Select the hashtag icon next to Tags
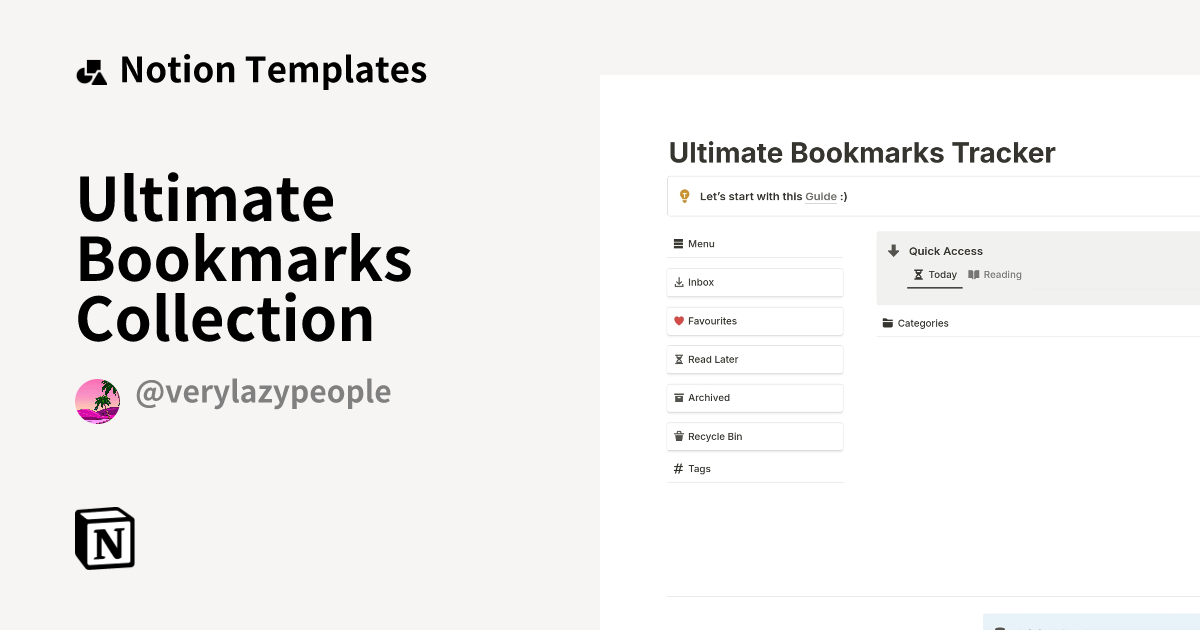Viewport: 1200px width, 630px height. pos(677,468)
